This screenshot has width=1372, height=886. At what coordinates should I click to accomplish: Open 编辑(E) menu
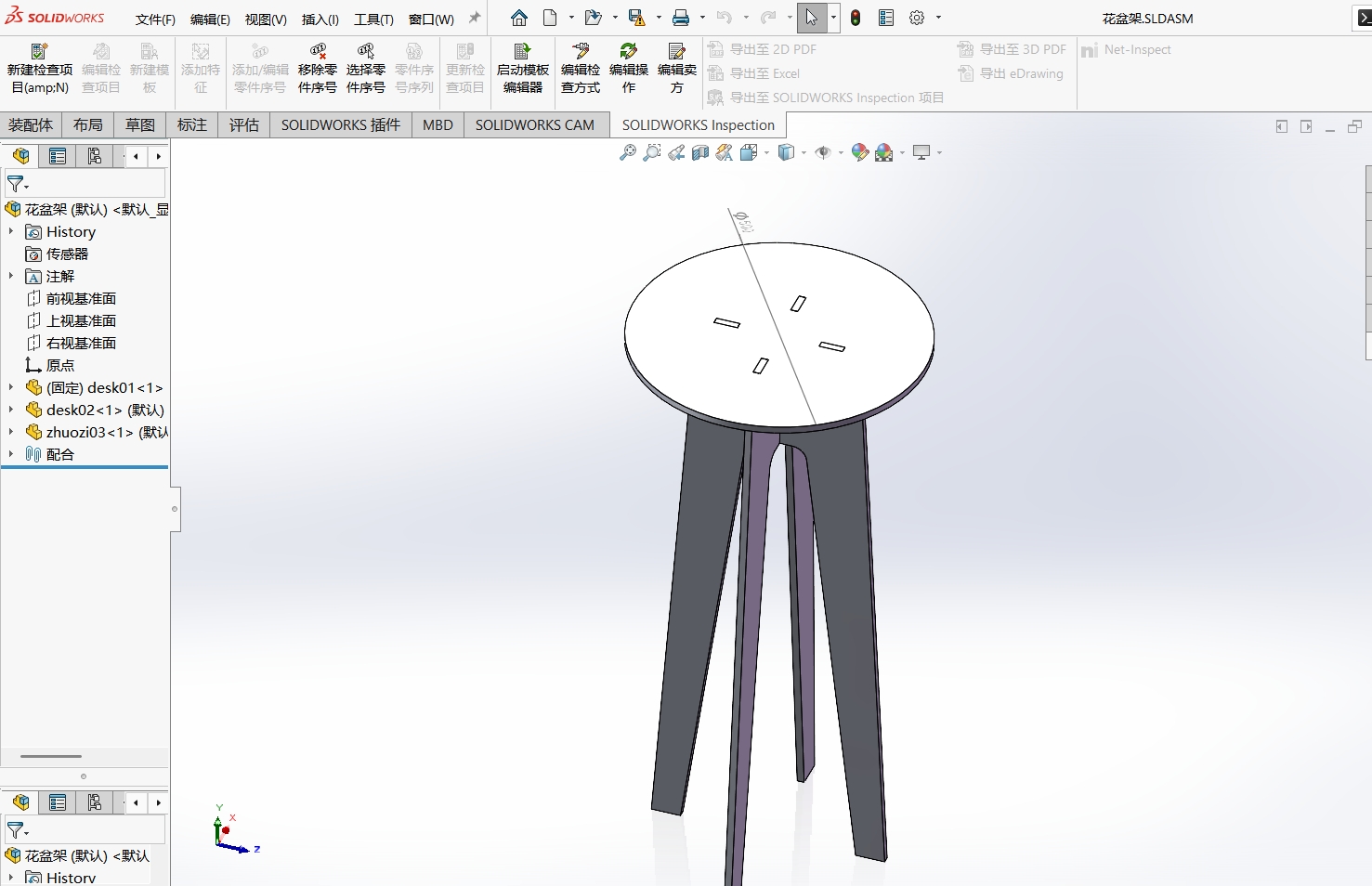(210, 19)
